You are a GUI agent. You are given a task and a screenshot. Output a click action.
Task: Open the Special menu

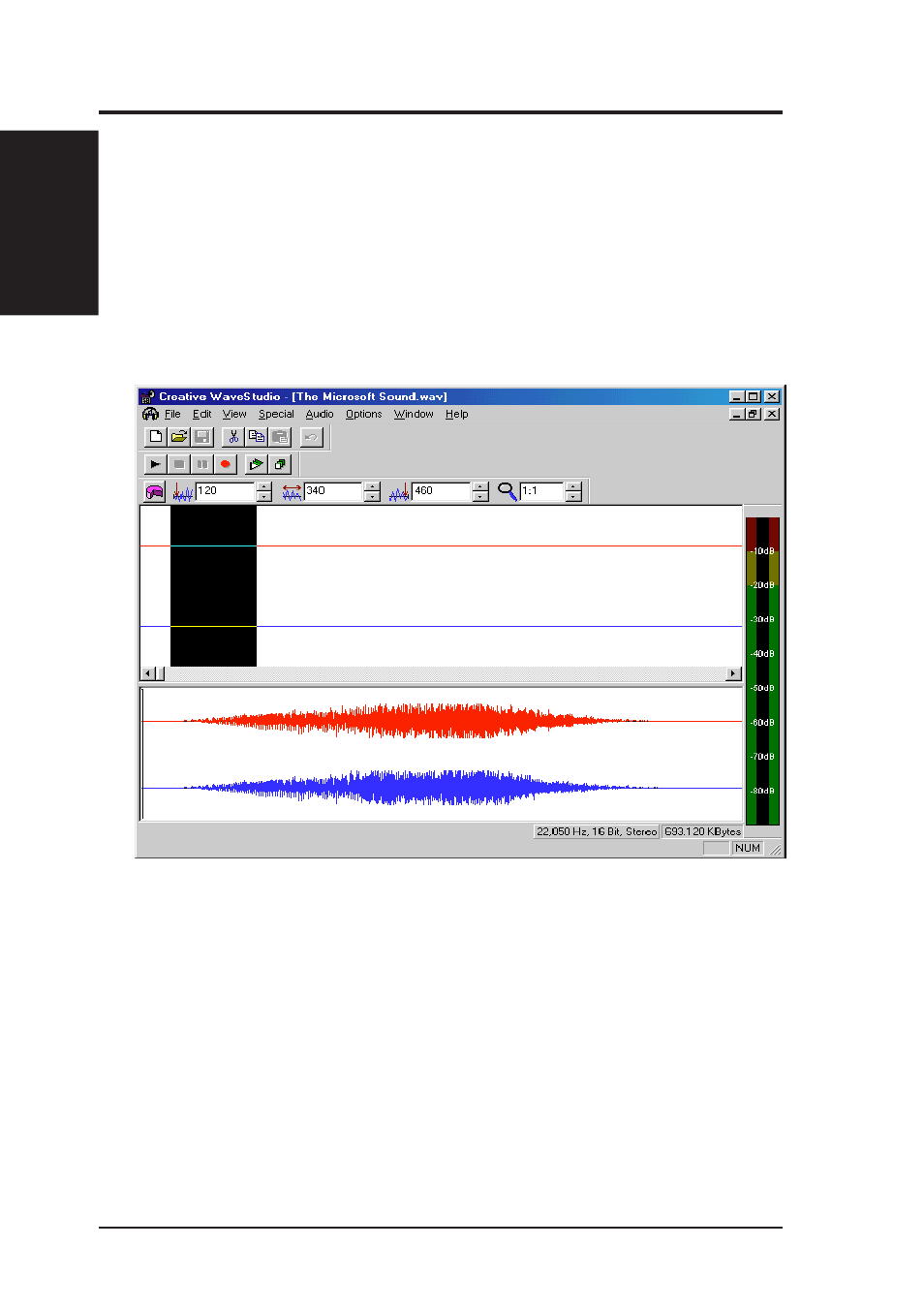tap(276, 414)
